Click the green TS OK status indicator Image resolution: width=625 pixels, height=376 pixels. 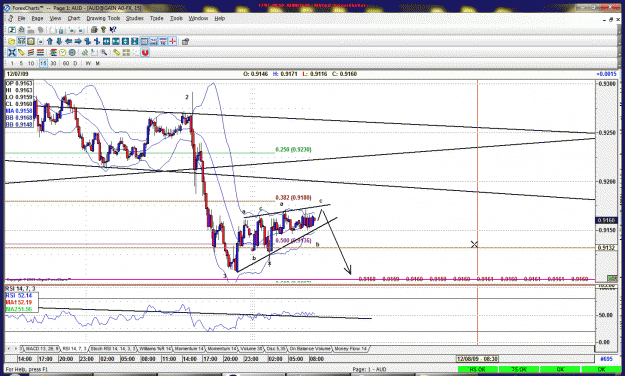tap(519, 370)
